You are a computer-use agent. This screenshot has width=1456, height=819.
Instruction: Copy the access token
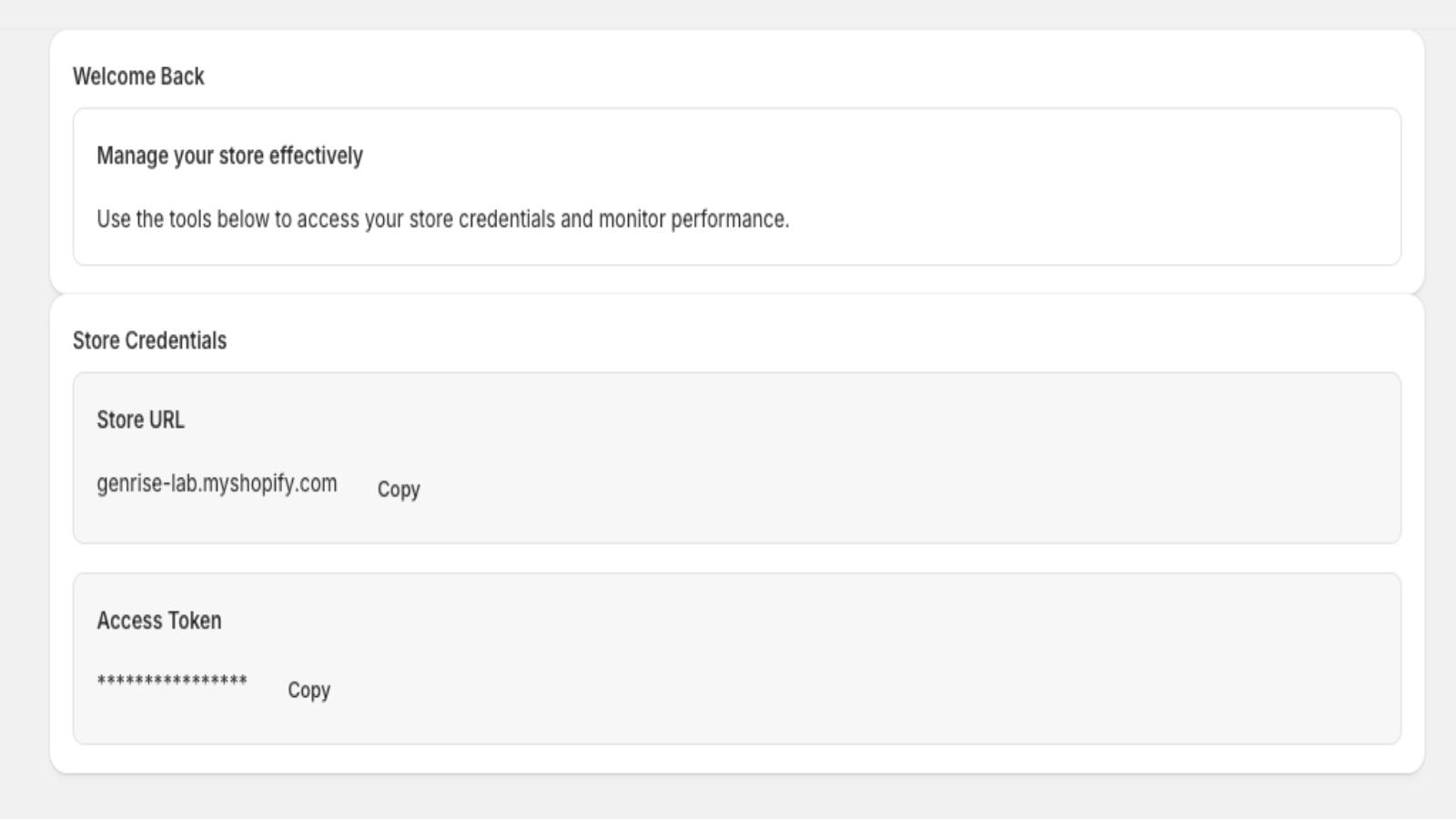click(308, 691)
